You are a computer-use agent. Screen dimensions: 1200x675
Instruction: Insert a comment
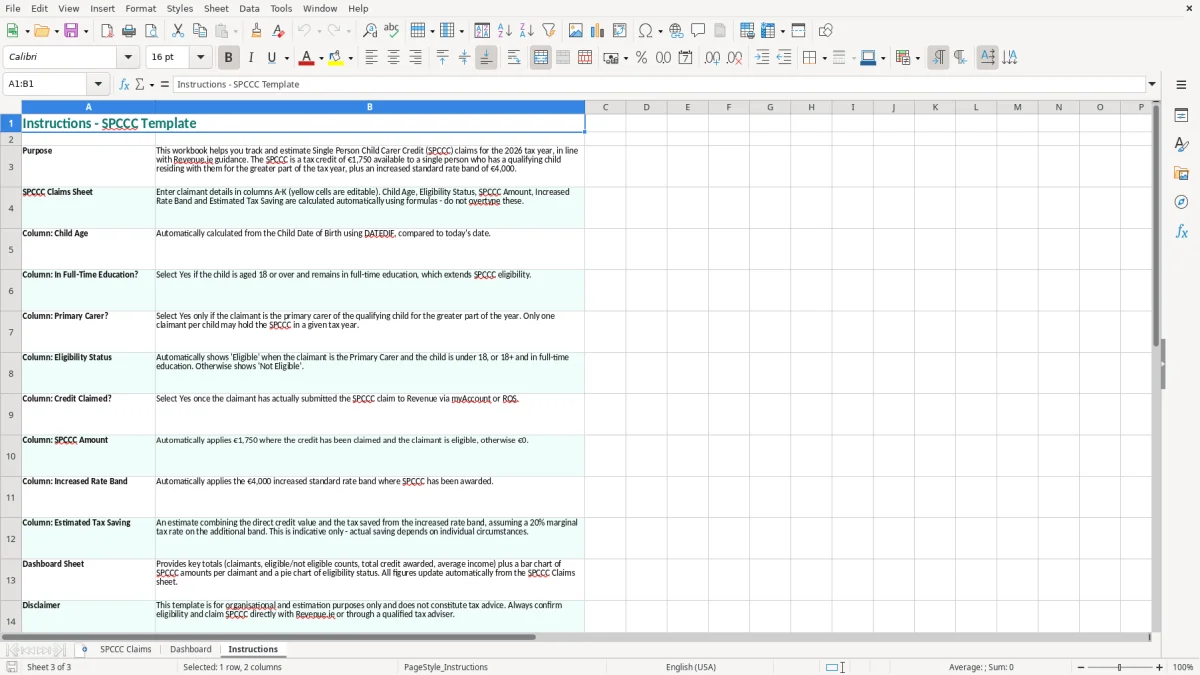(698, 31)
